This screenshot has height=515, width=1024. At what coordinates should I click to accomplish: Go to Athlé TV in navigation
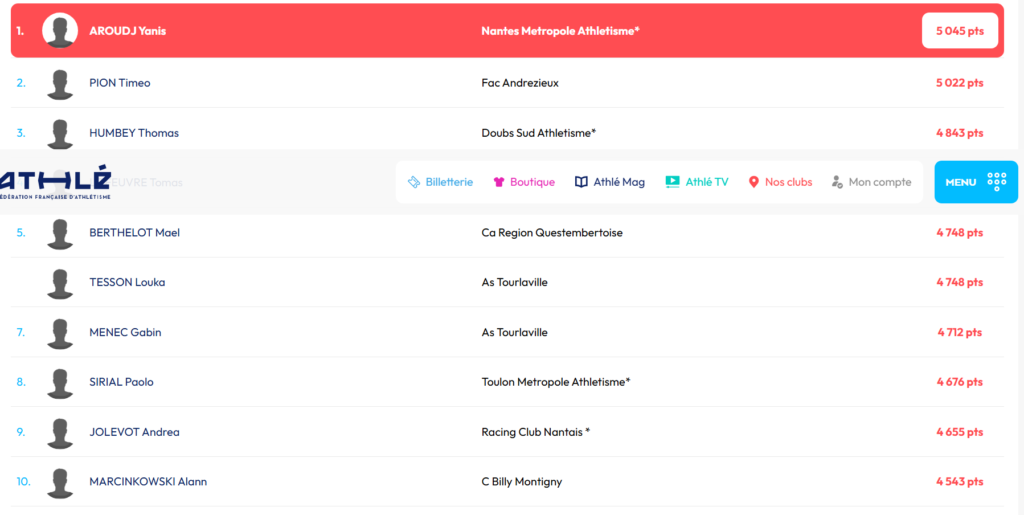click(x=707, y=182)
